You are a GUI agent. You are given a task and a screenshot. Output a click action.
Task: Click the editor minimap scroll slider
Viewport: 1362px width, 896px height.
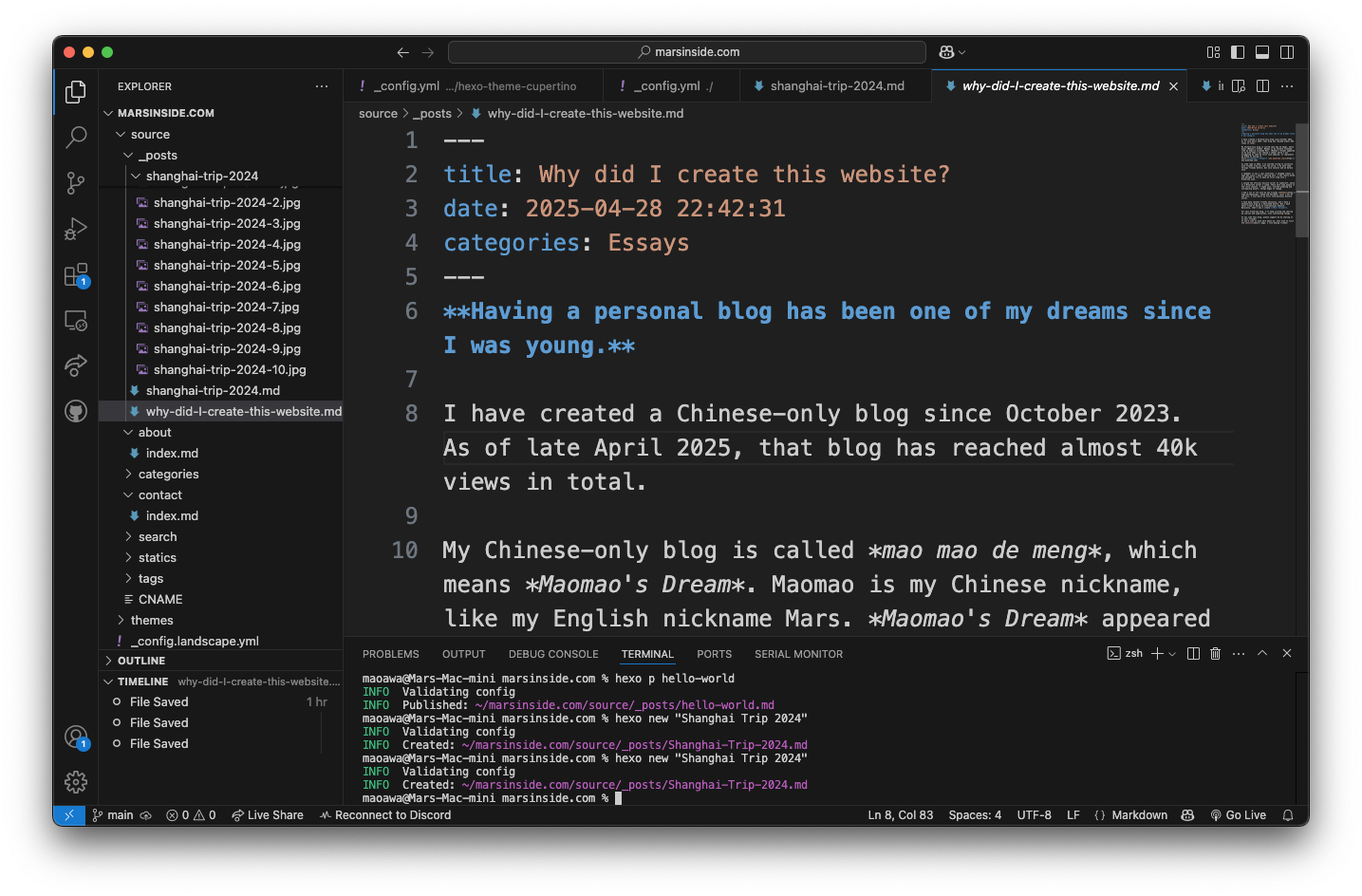click(1301, 180)
